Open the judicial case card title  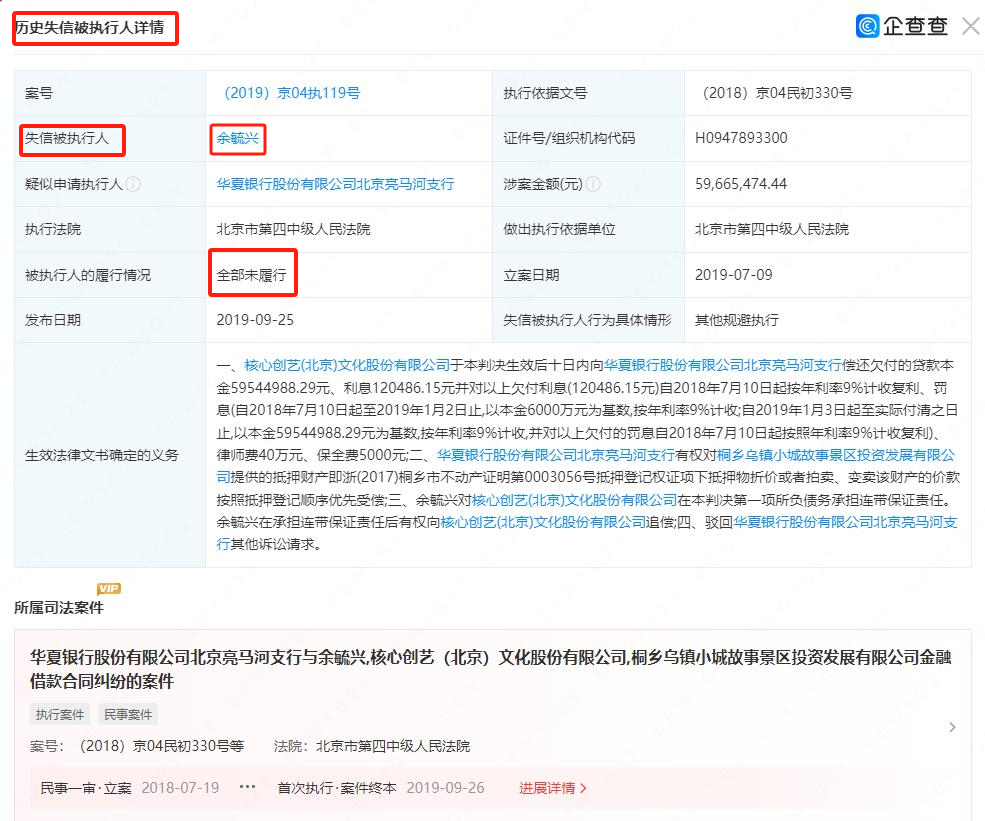(490, 669)
